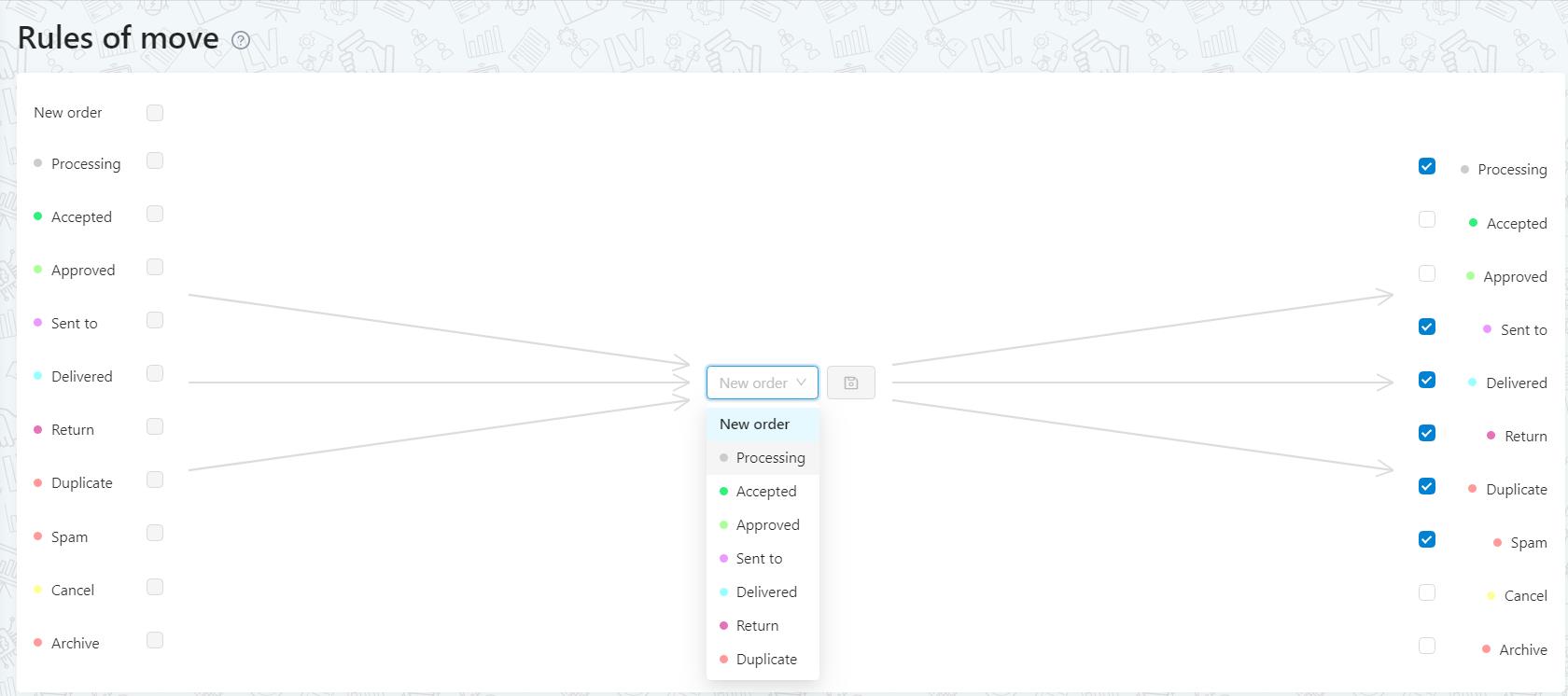Select Sent to option in dropdown
Image resolution: width=1568 pixels, height=696 pixels.
click(x=759, y=558)
